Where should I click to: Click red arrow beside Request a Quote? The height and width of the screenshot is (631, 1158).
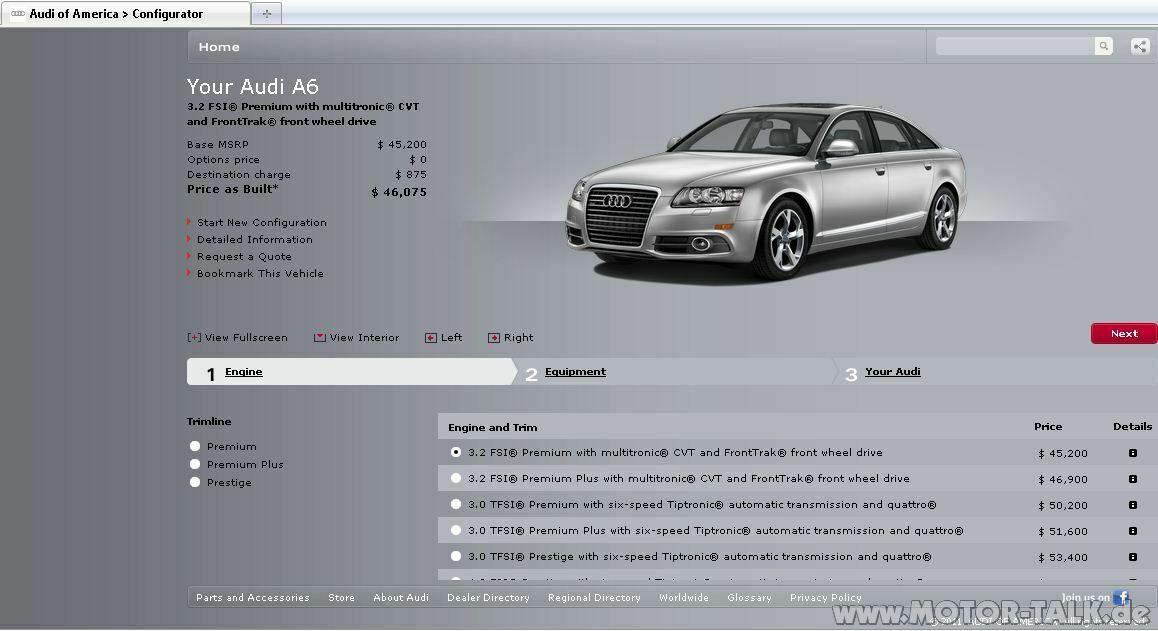[x=189, y=256]
